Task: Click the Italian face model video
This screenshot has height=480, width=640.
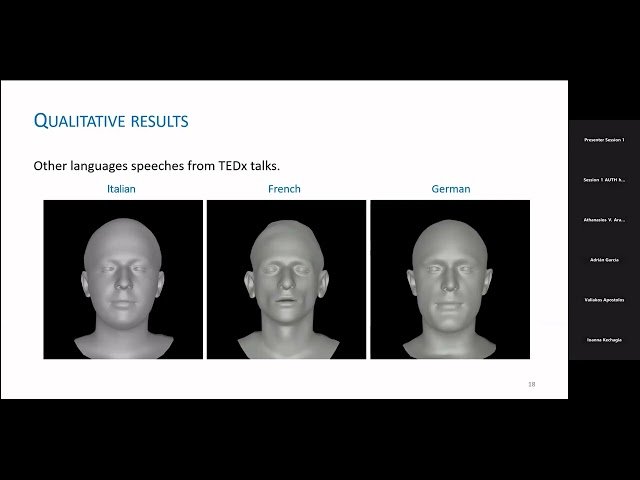Action: [123, 279]
